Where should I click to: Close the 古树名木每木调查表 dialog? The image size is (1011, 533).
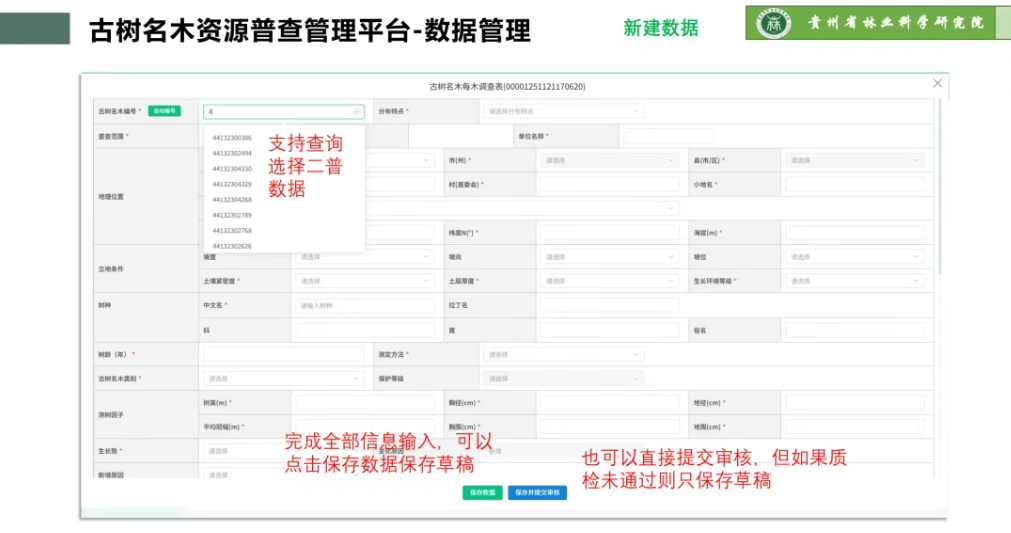pyautogui.click(x=937, y=84)
